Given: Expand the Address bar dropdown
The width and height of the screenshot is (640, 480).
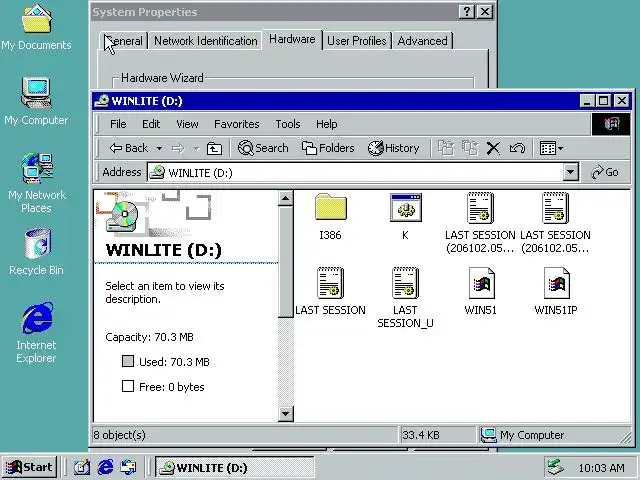Looking at the screenshot, I should coord(571,172).
